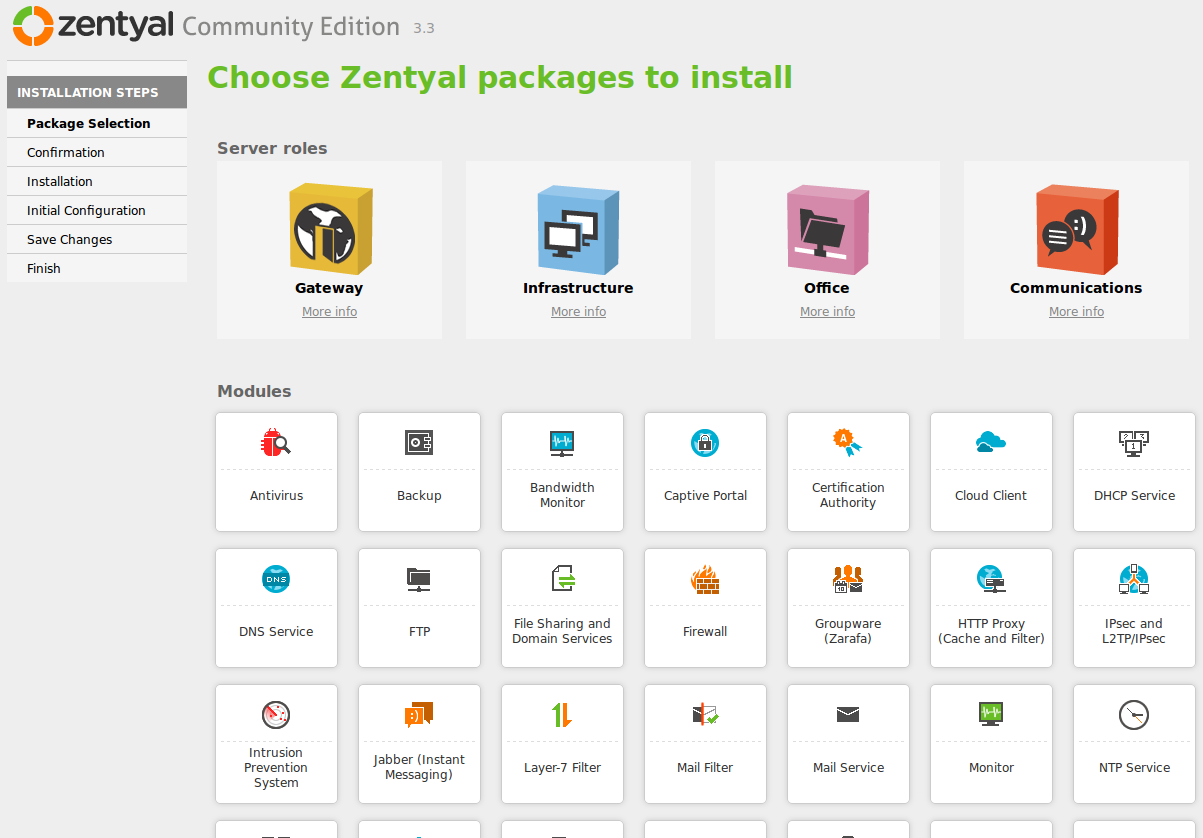Pick the Backup module safe icon

click(x=419, y=442)
